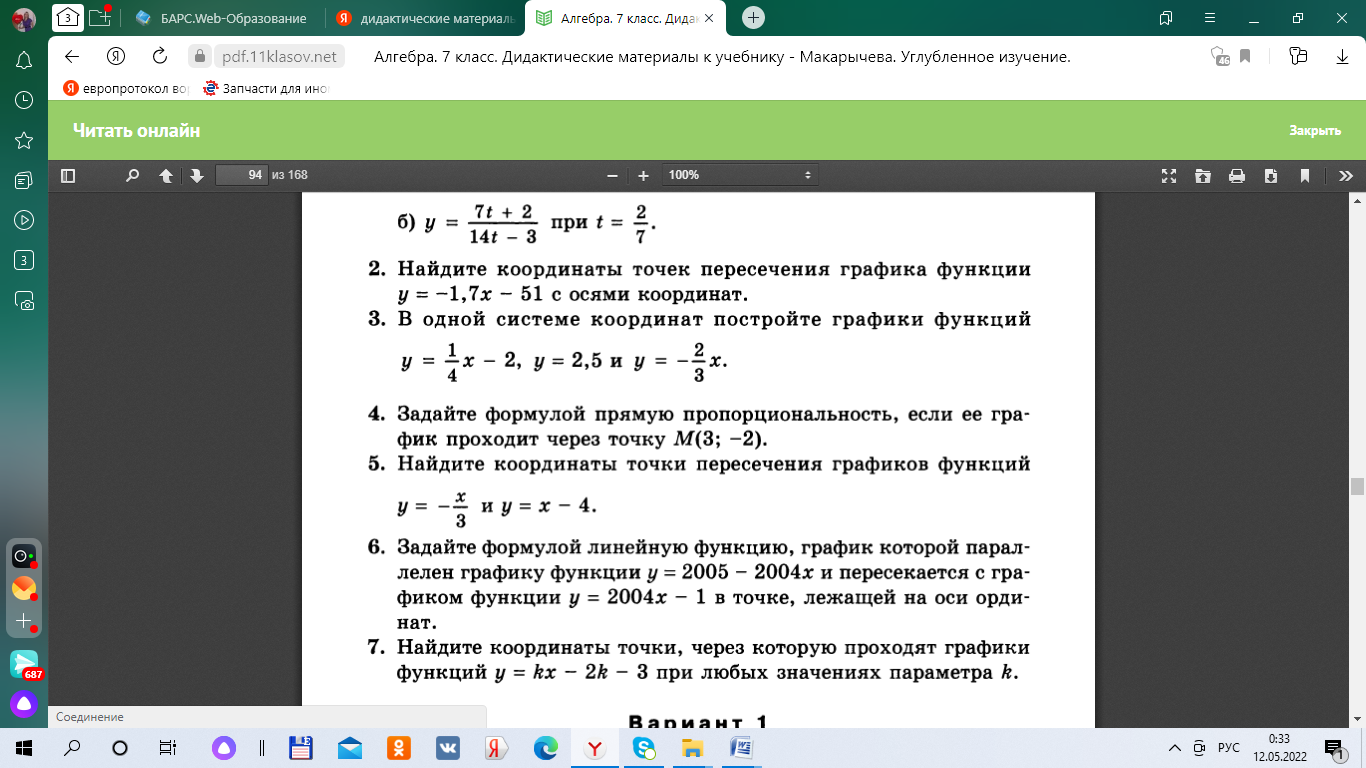Open the Yandex home button

[x=116, y=56]
